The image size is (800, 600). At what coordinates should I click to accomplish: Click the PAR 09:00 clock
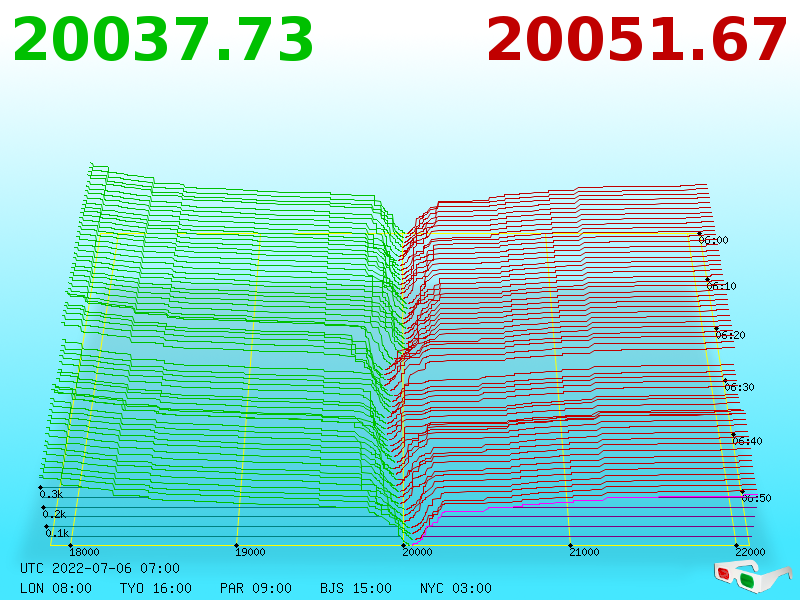(256, 588)
